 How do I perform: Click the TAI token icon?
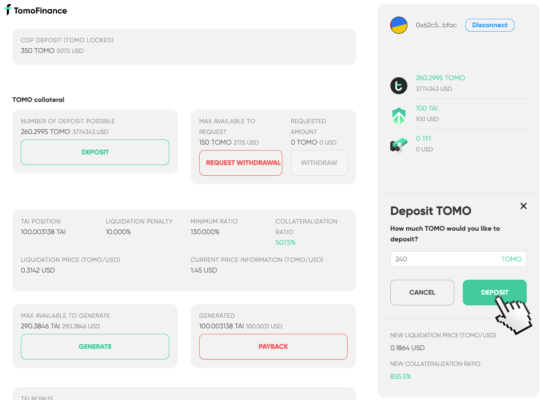(x=399, y=115)
